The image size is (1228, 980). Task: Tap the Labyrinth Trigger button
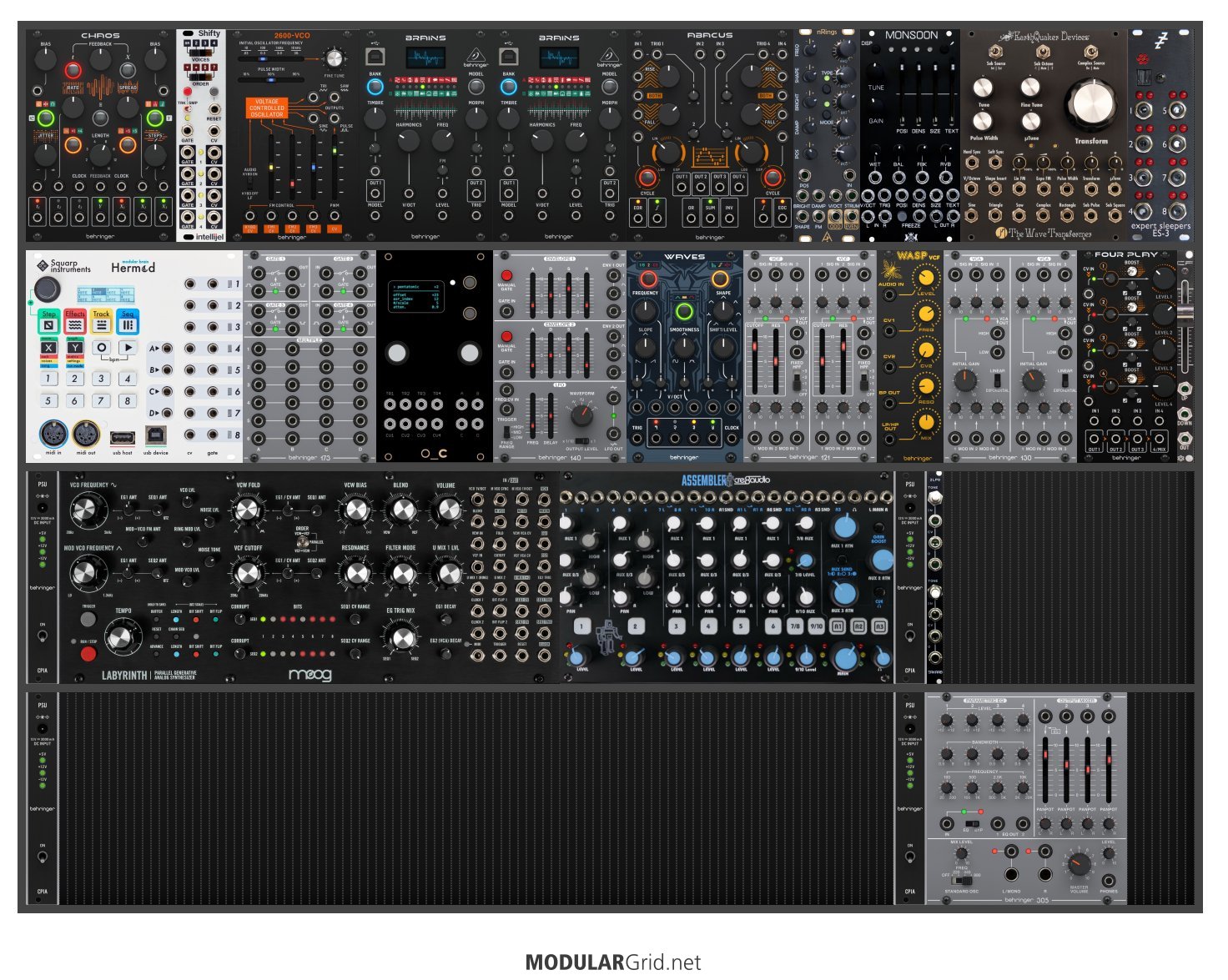pyautogui.click(x=88, y=619)
